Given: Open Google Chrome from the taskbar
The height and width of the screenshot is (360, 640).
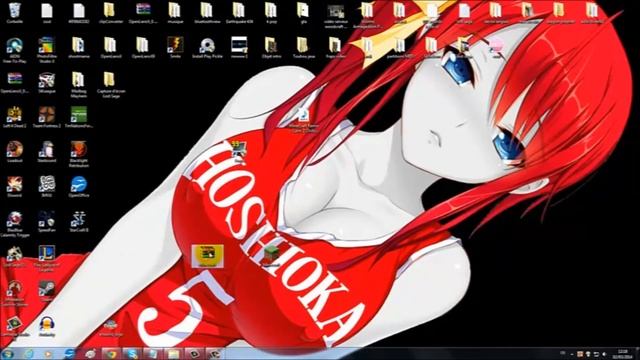Looking at the screenshot, I should point(110,353).
